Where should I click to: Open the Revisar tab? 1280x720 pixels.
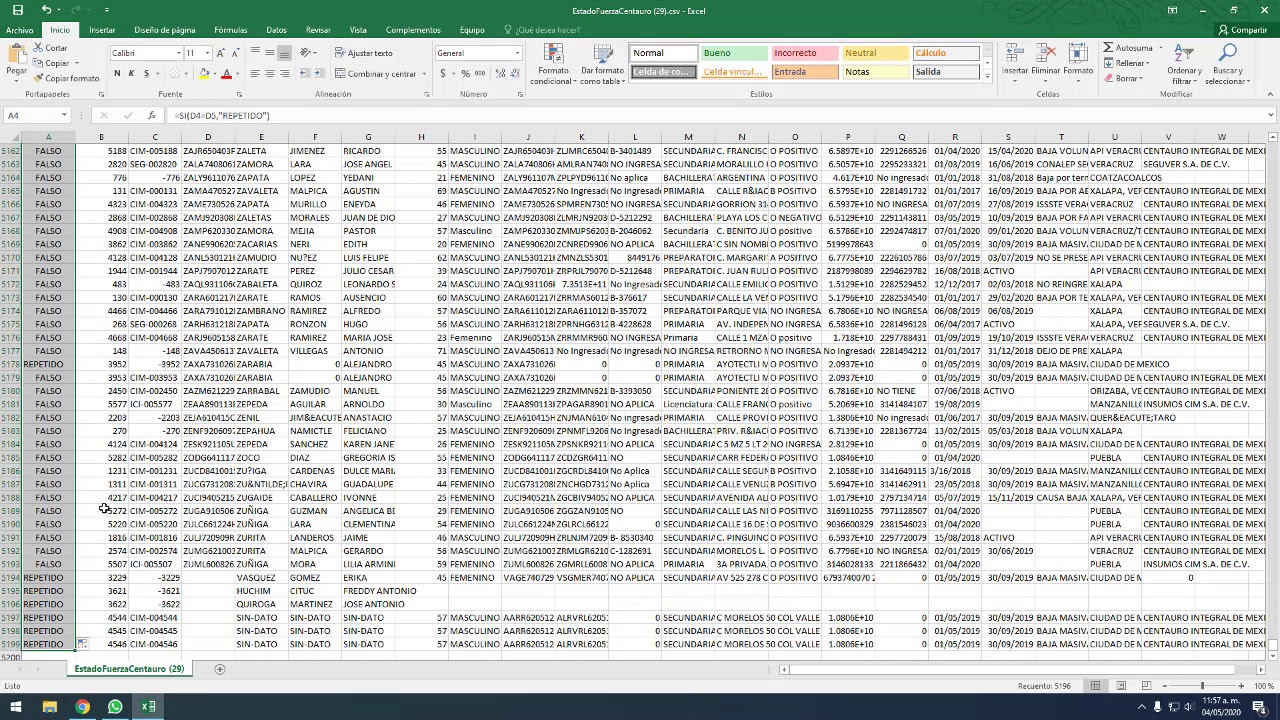[x=318, y=30]
